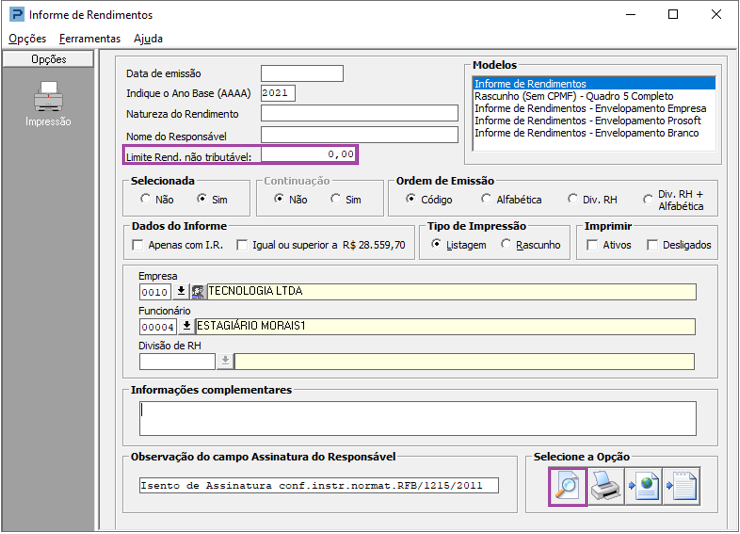The image size is (740, 534).
Task: Click the Impressão printer icon in sidebar
Action: click(48, 97)
